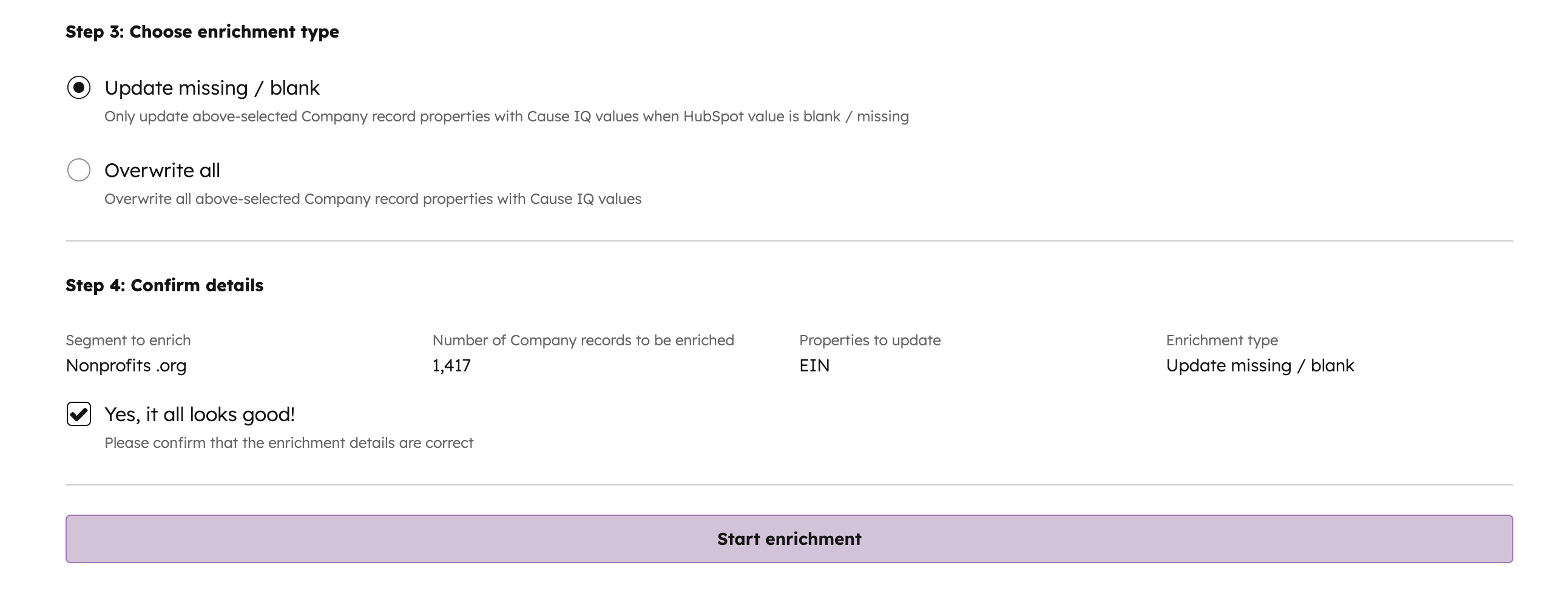1568x602 pixels.
Task: Click the Step 4: Confirm details heading
Action: [164, 285]
